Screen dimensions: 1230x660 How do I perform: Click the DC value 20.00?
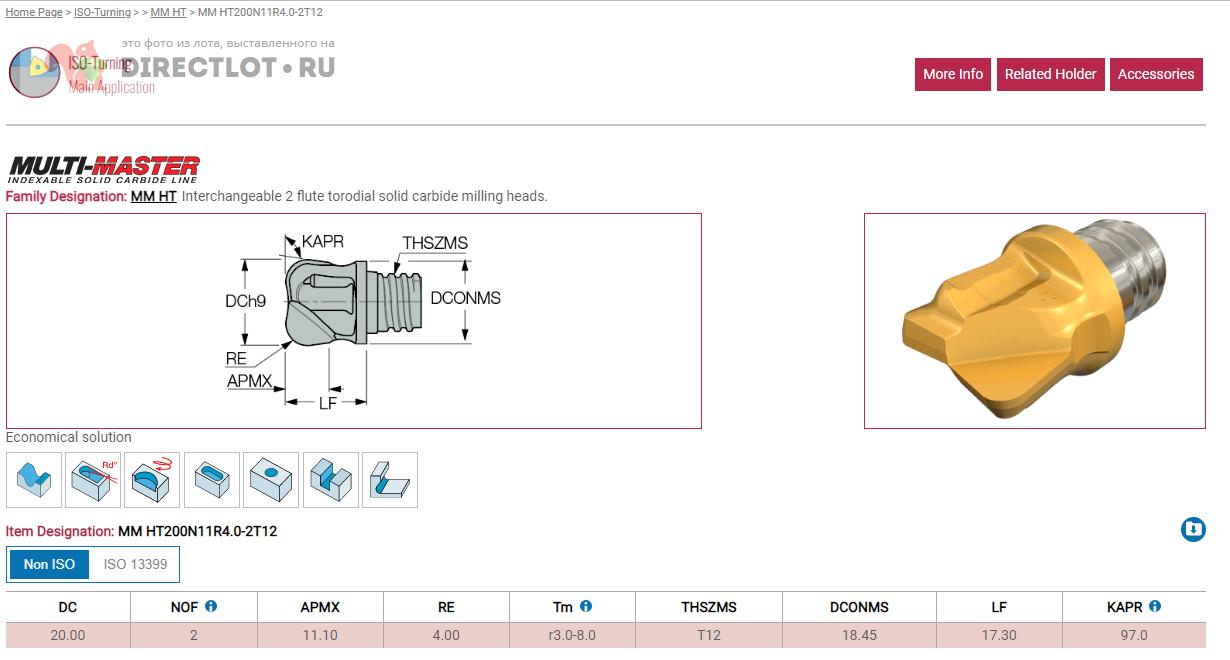coord(68,635)
